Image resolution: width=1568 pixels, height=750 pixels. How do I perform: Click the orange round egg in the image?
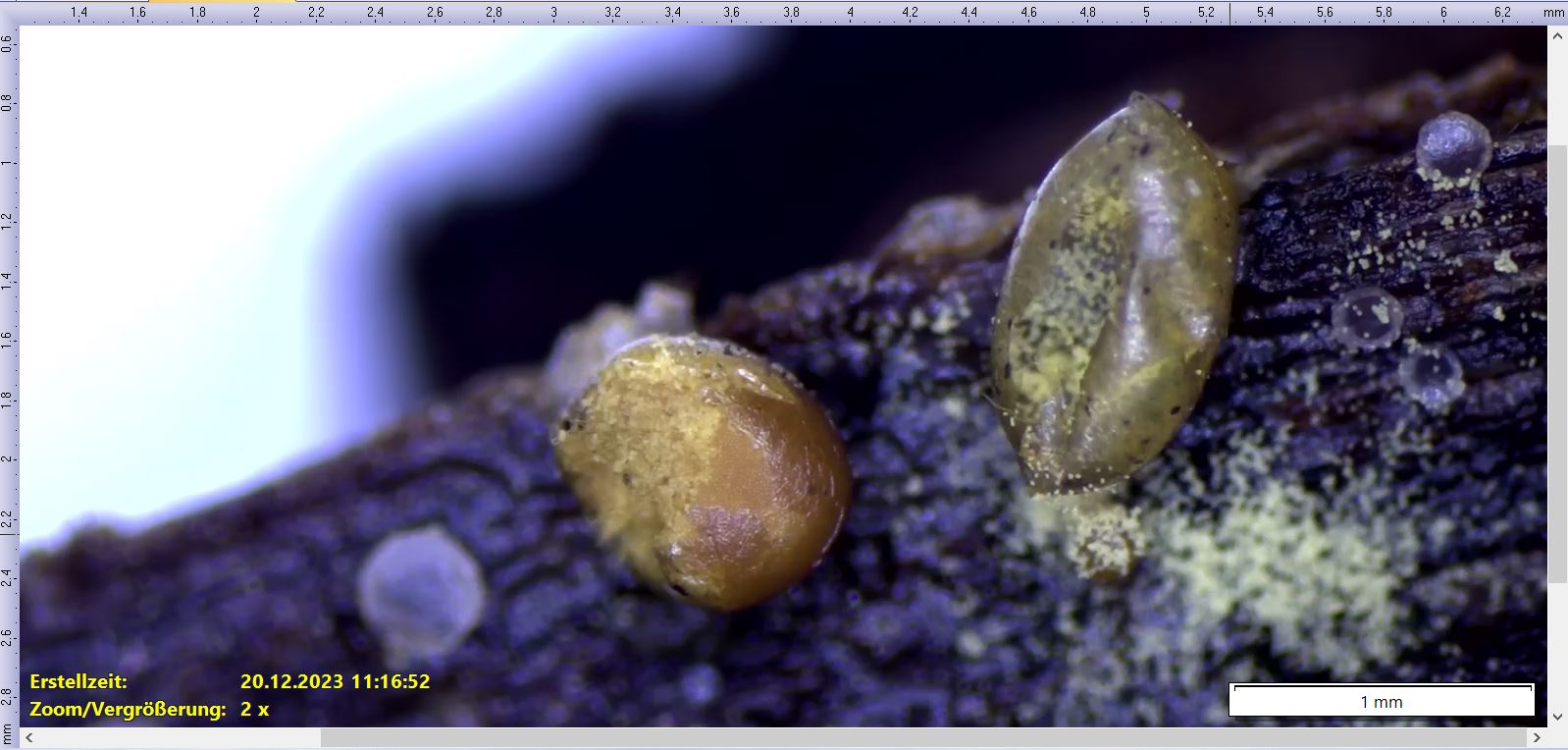point(703,472)
